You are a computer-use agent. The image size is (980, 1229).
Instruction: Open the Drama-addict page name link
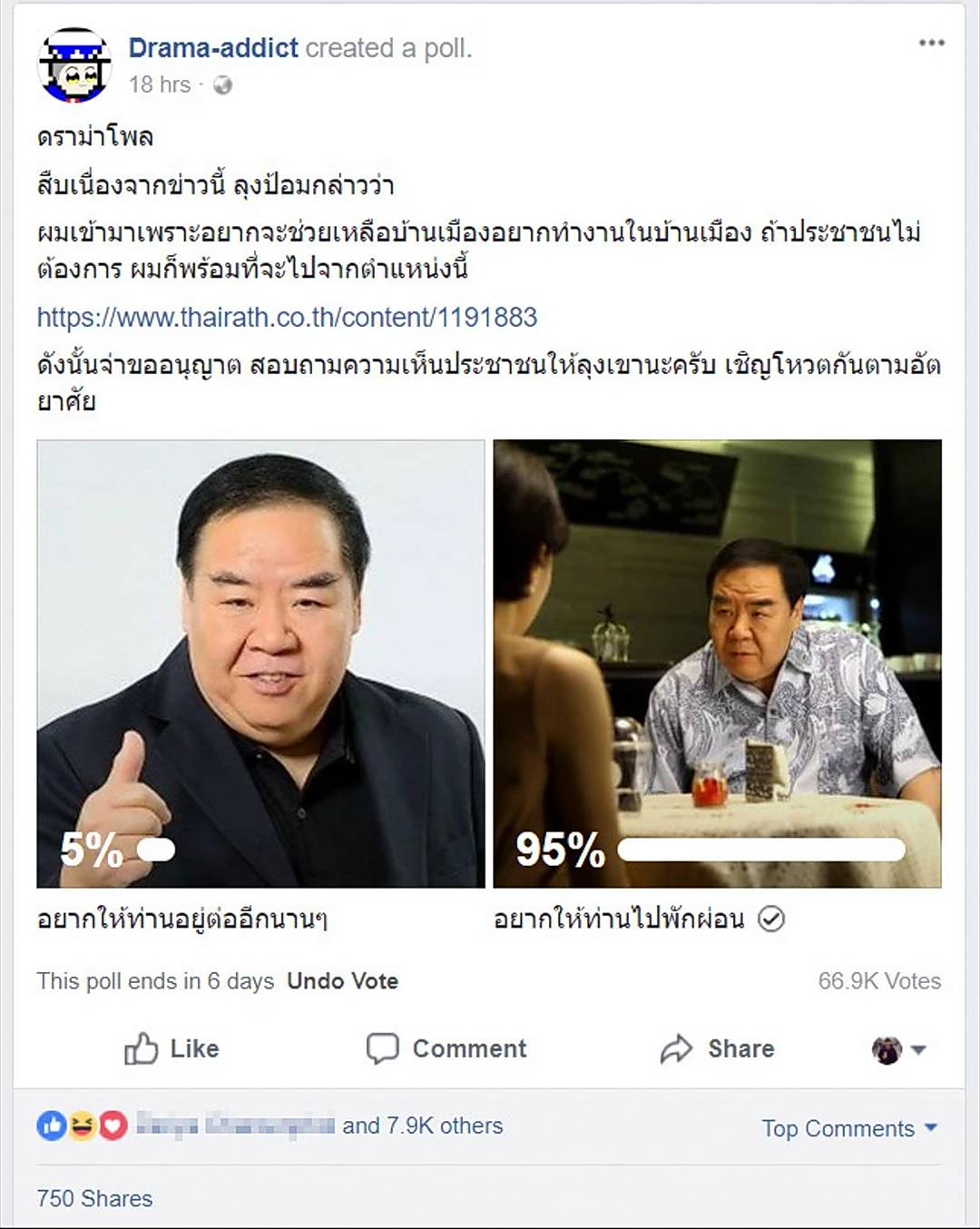(x=213, y=48)
